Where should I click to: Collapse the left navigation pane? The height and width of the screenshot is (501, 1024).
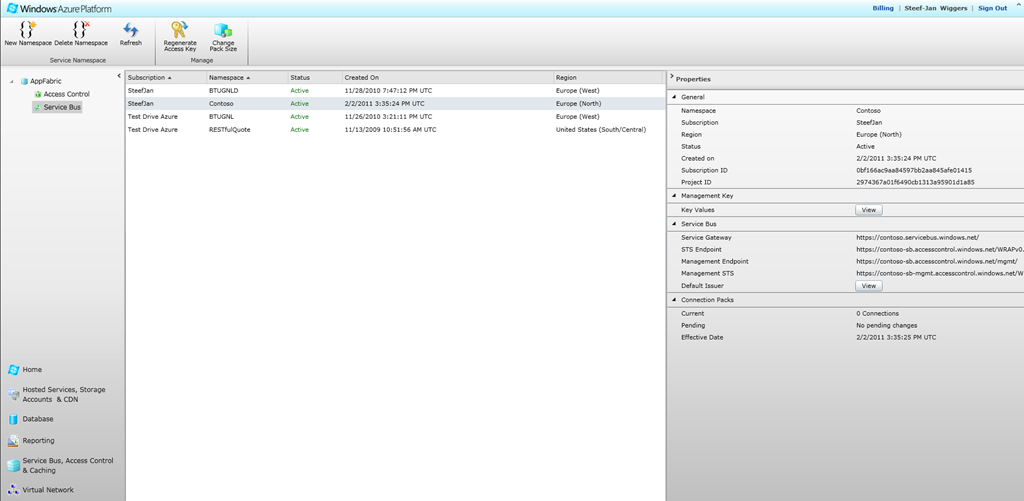tap(119, 76)
